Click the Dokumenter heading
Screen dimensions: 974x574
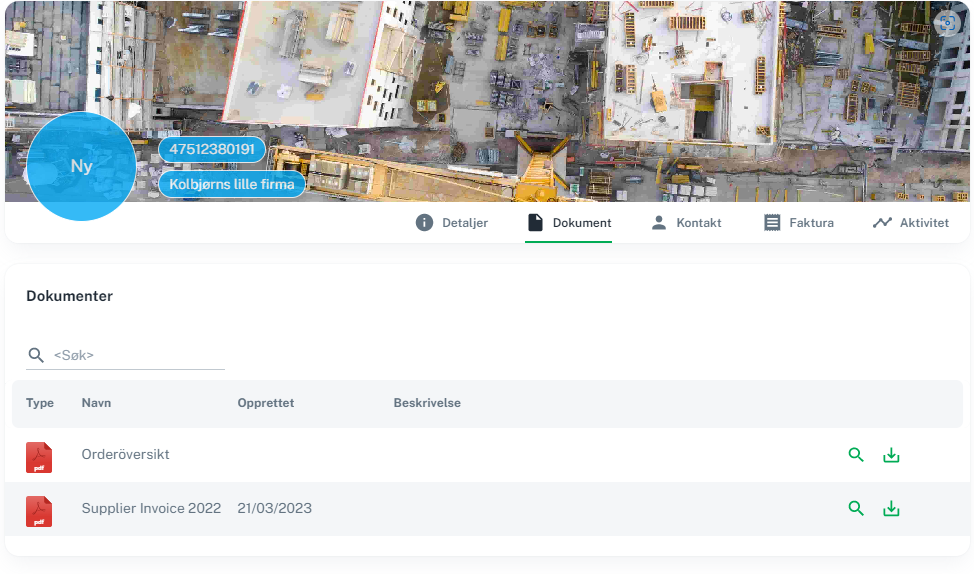point(70,296)
